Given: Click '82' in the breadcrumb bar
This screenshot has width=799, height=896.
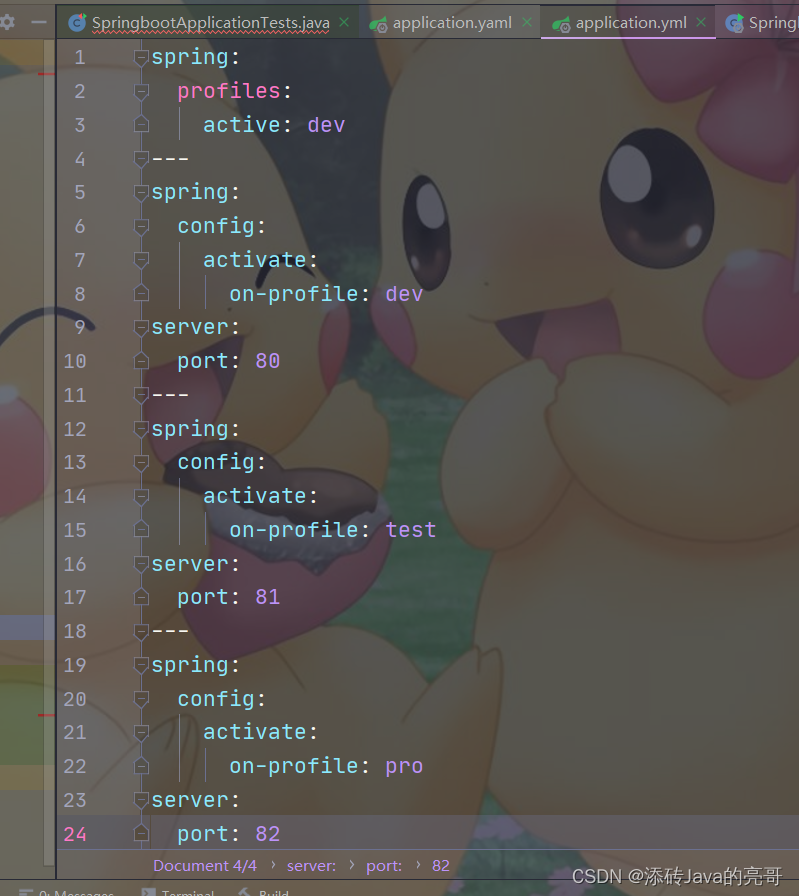Looking at the screenshot, I should (x=441, y=866).
